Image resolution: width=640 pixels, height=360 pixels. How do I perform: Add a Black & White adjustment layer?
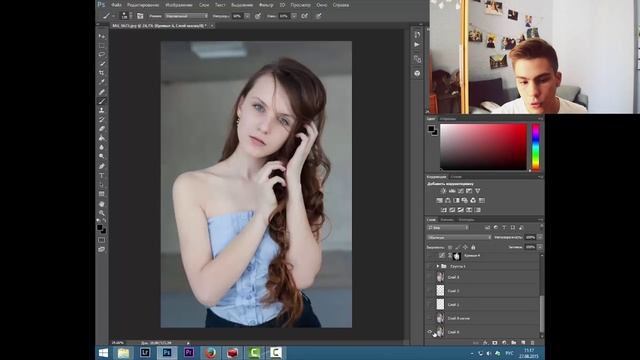[x=456, y=200]
